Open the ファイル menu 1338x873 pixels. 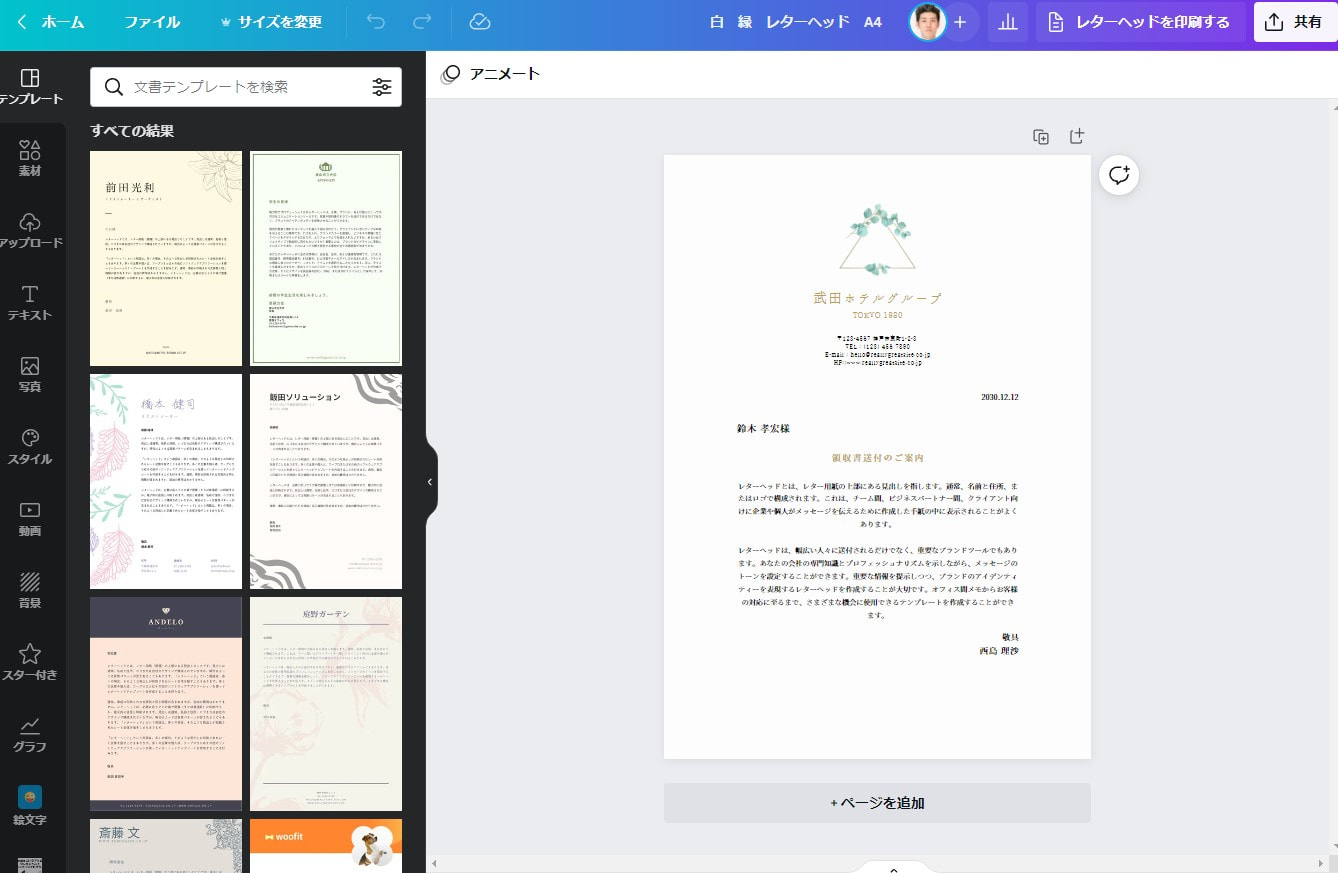(152, 22)
